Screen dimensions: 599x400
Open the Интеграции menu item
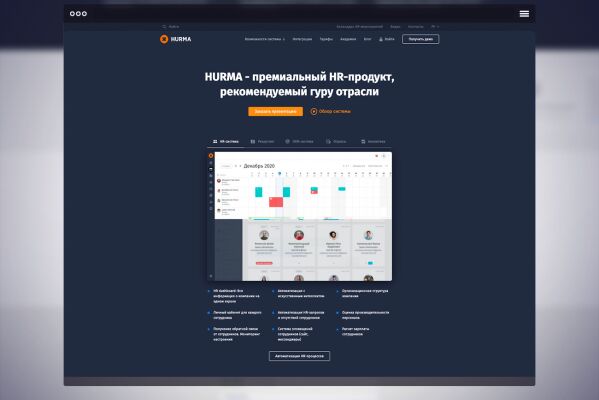click(x=302, y=39)
